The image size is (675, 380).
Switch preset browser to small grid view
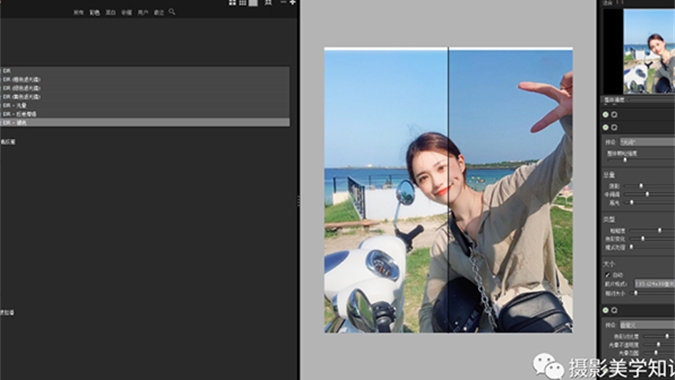[x=243, y=3]
